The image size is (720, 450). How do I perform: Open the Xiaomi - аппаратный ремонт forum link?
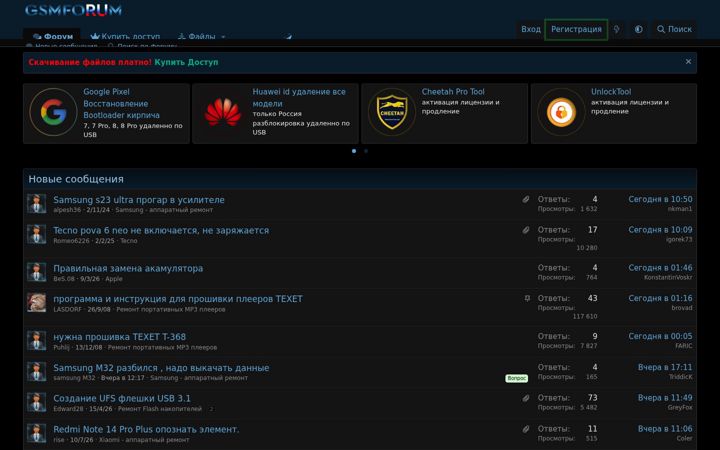[x=144, y=440]
